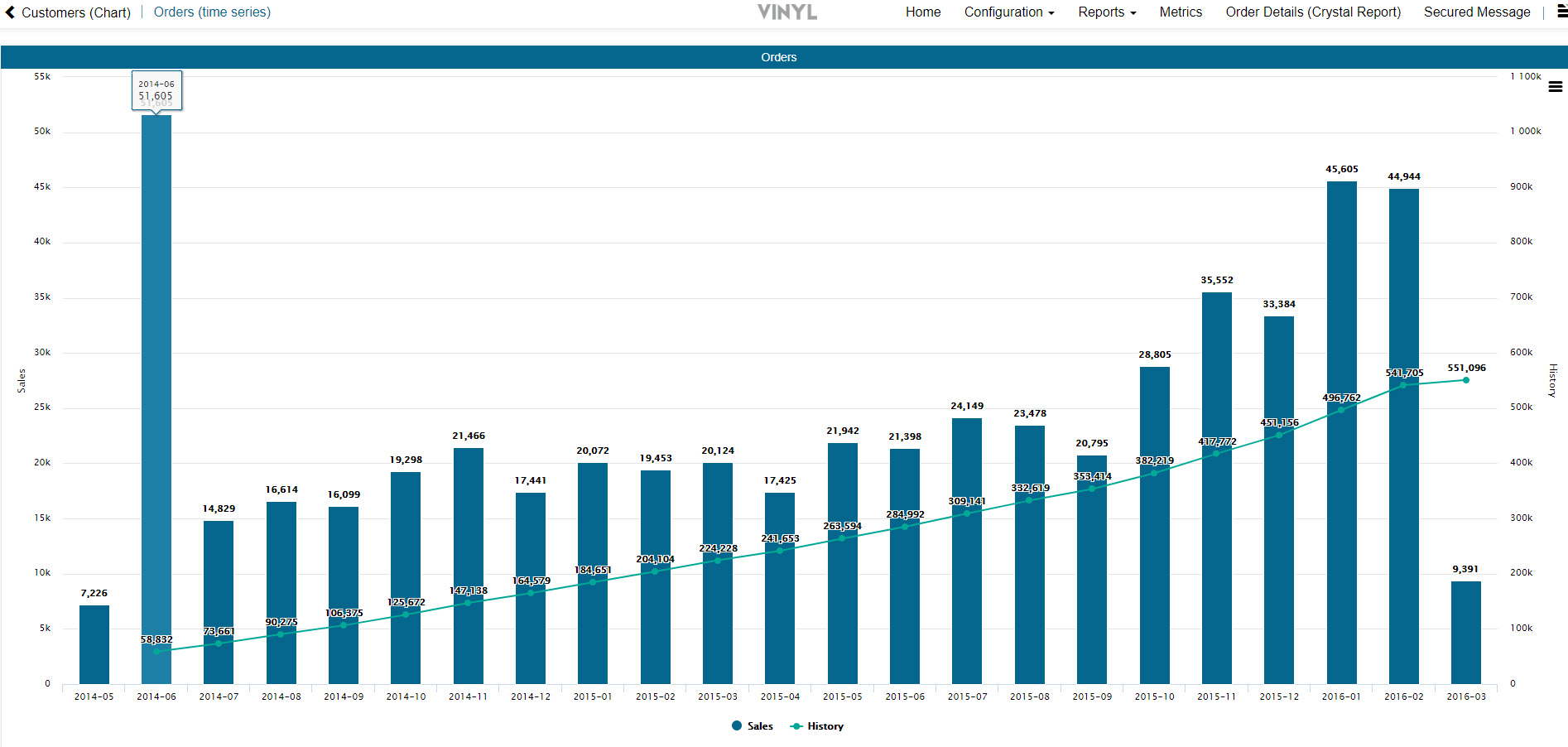
Task: Select the highlighted 2014-06 Sales bar
Action: tap(156, 373)
